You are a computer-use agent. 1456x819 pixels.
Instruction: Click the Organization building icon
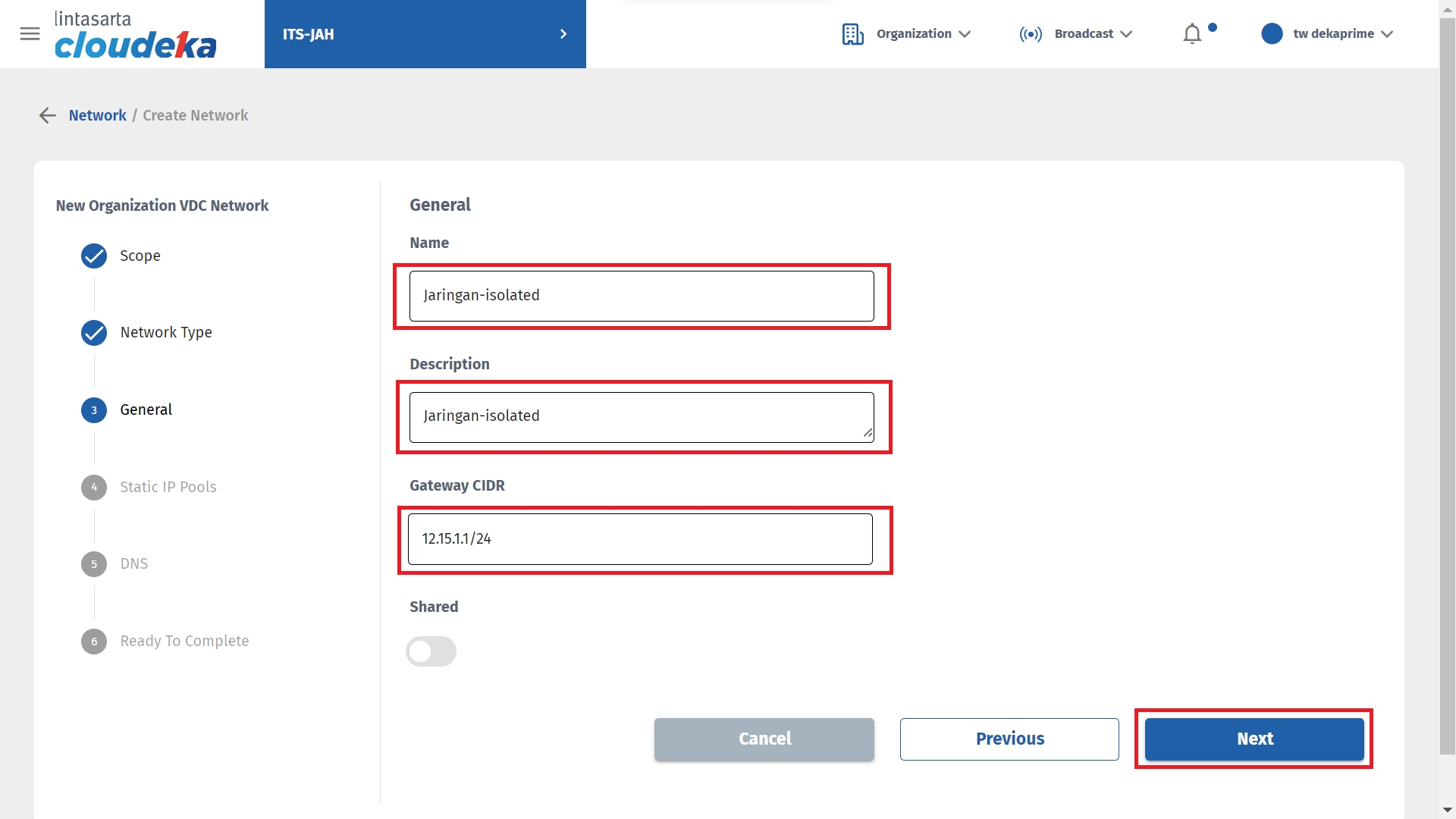tap(852, 34)
